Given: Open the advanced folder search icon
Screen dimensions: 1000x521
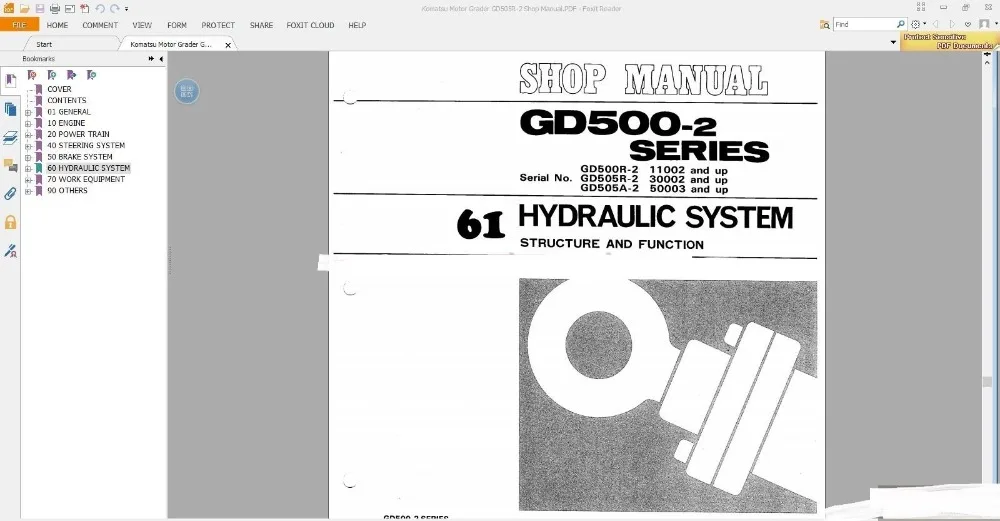Looking at the screenshot, I should click(x=825, y=25).
